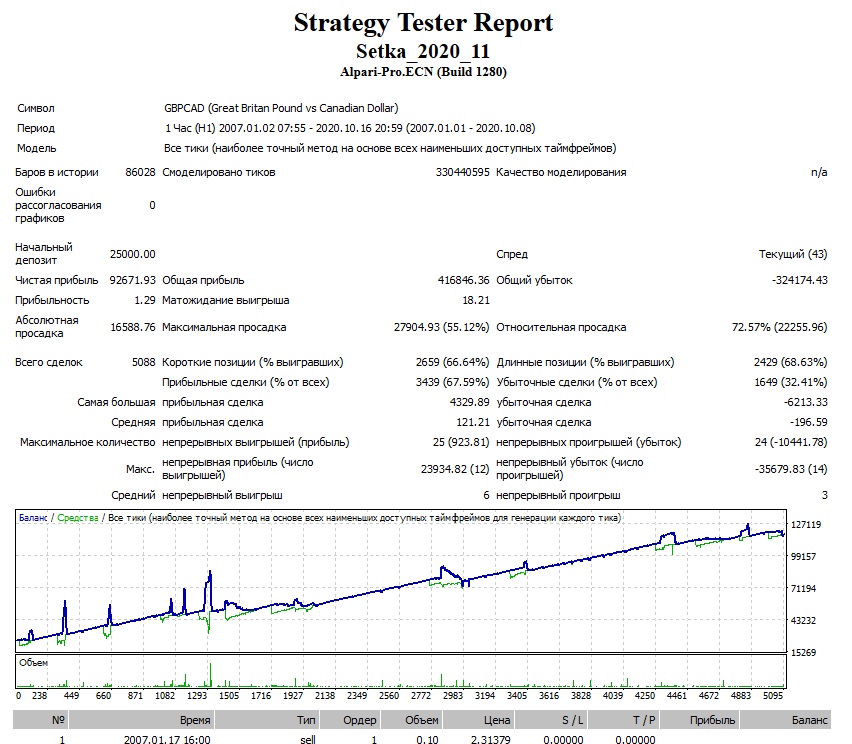This screenshot has height=744, width=852.
Task: Click the Прибыль column header
Action: (699, 720)
